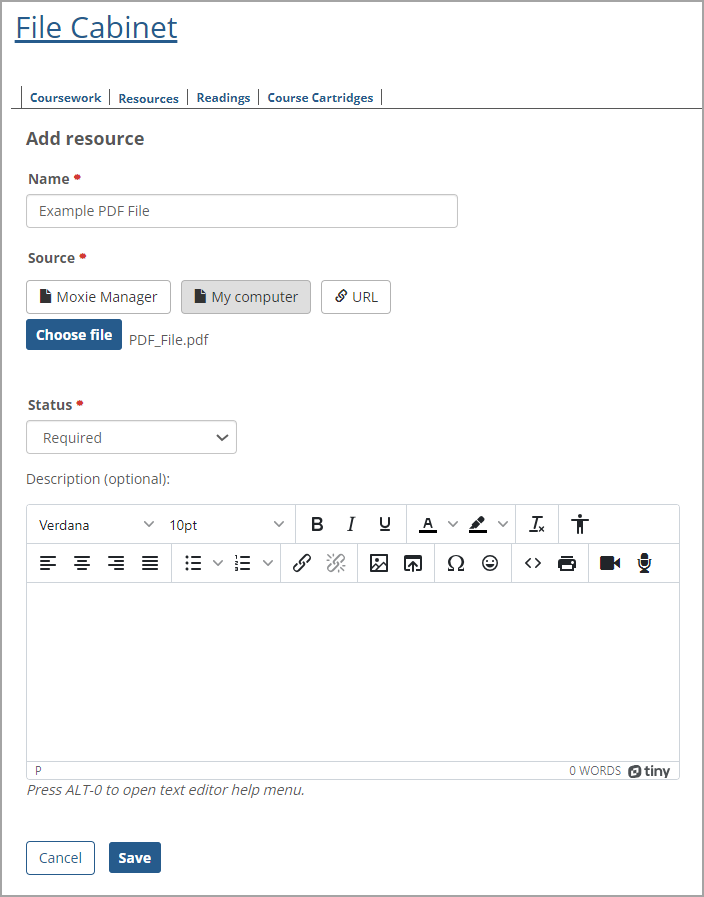704x897 pixels.
Task: Choose Moxie Manager as the source
Action: tap(98, 296)
